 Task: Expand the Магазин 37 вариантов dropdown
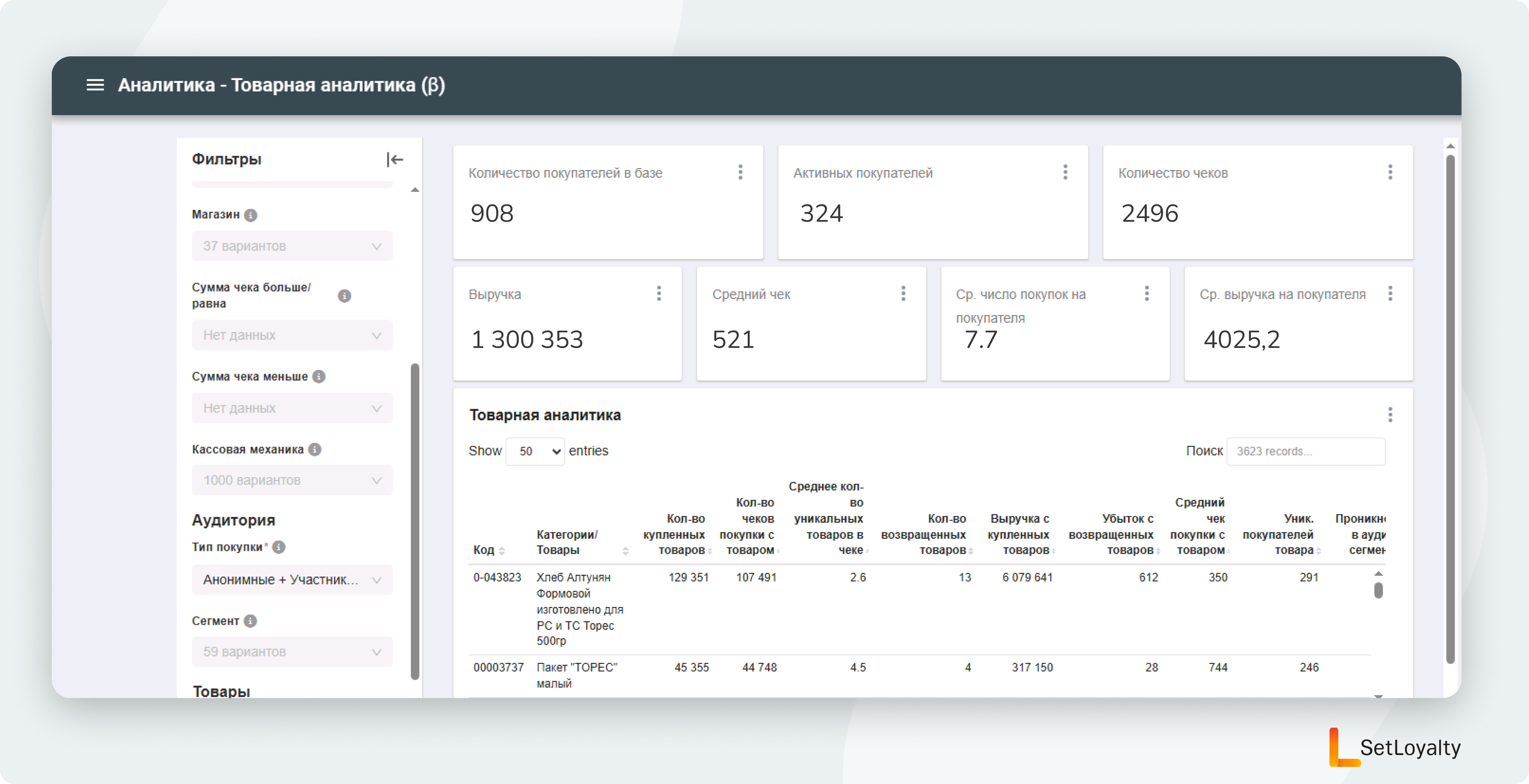[292, 246]
